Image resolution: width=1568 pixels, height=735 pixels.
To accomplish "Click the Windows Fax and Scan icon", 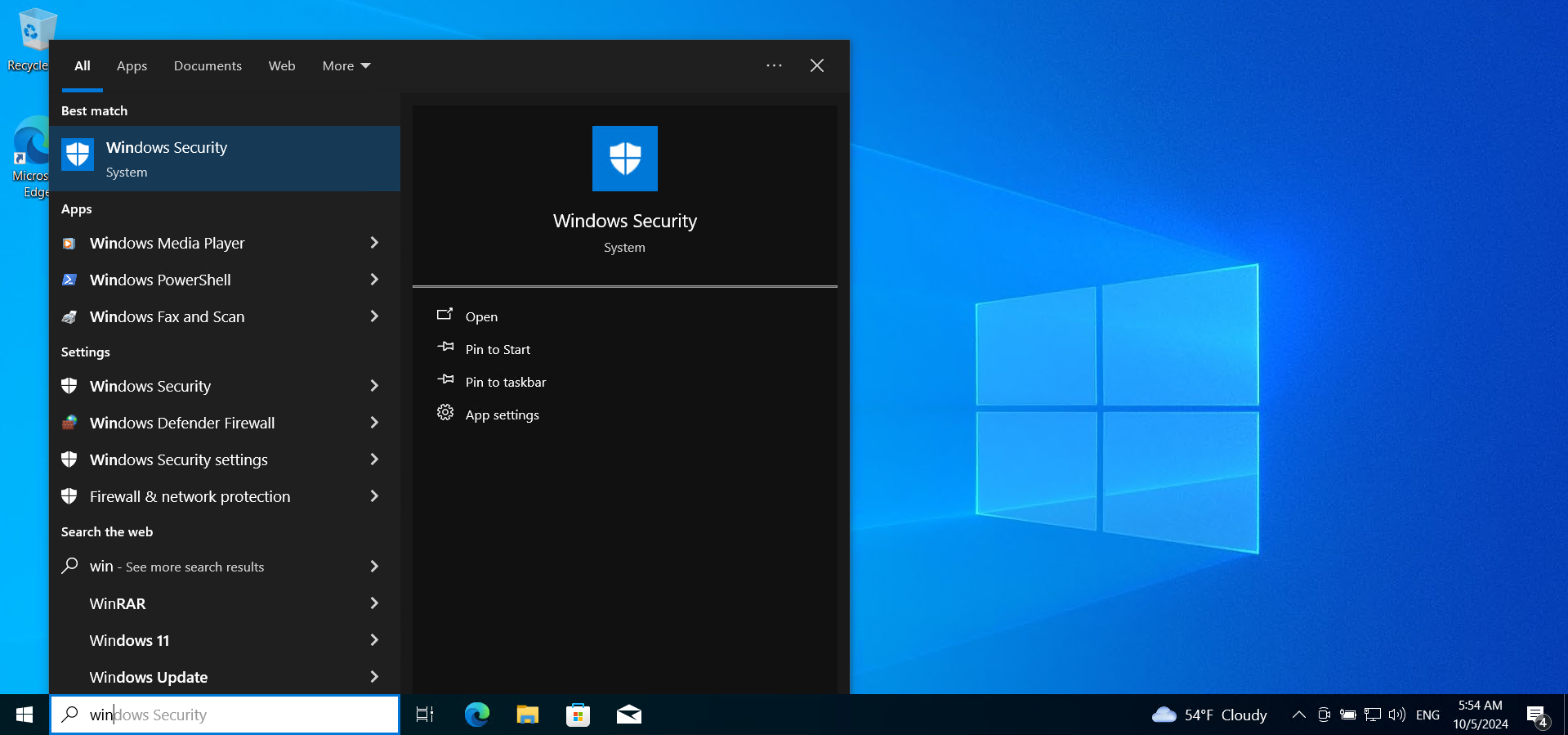I will pos(69,317).
